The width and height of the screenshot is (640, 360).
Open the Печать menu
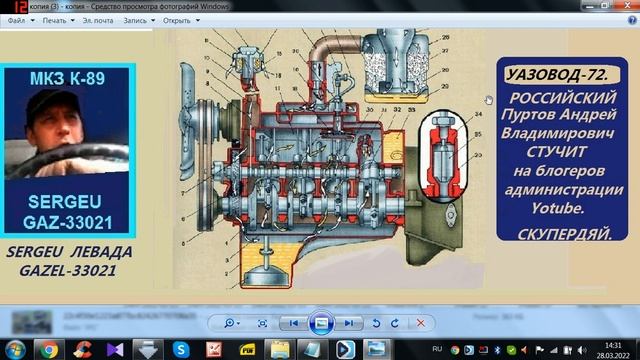point(54,20)
